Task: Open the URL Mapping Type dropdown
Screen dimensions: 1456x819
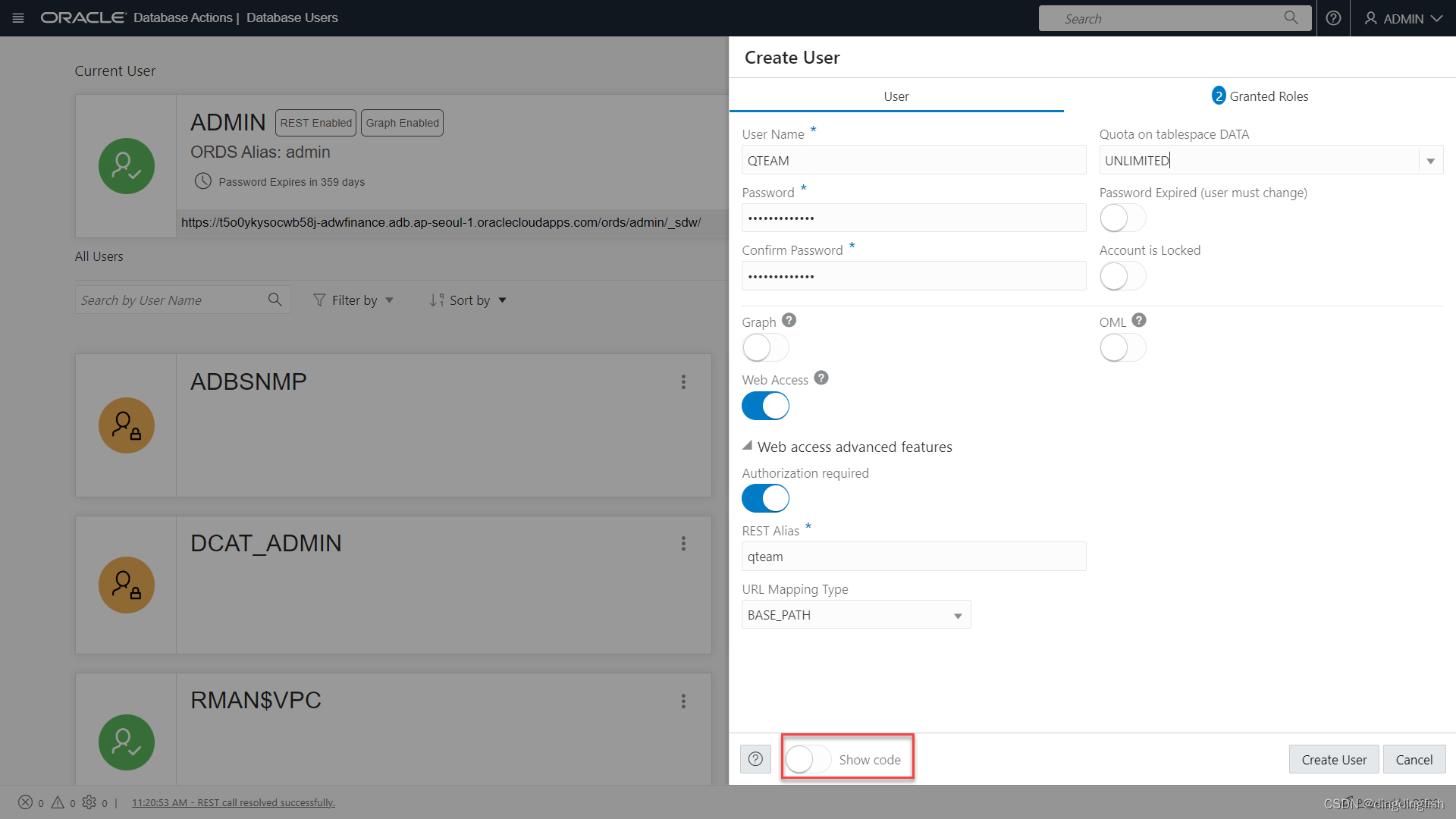Action: [956, 614]
